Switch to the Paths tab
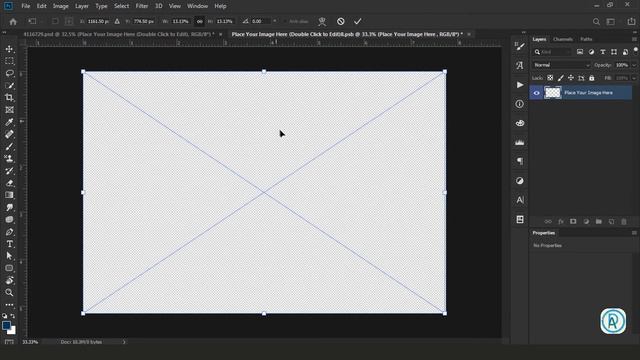The height and width of the screenshot is (360, 640). coord(586,39)
